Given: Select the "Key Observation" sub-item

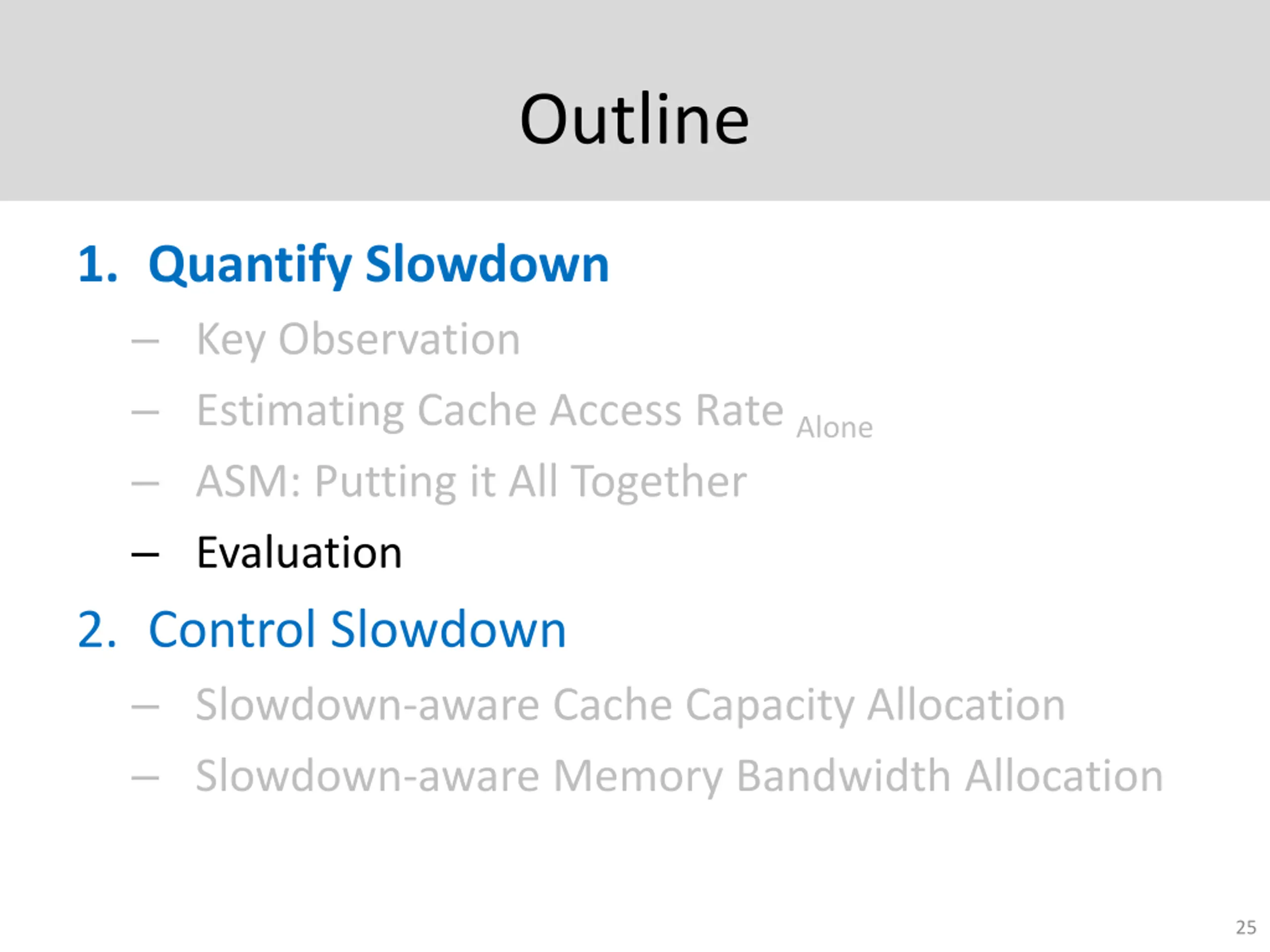Looking at the screenshot, I should [358, 339].
